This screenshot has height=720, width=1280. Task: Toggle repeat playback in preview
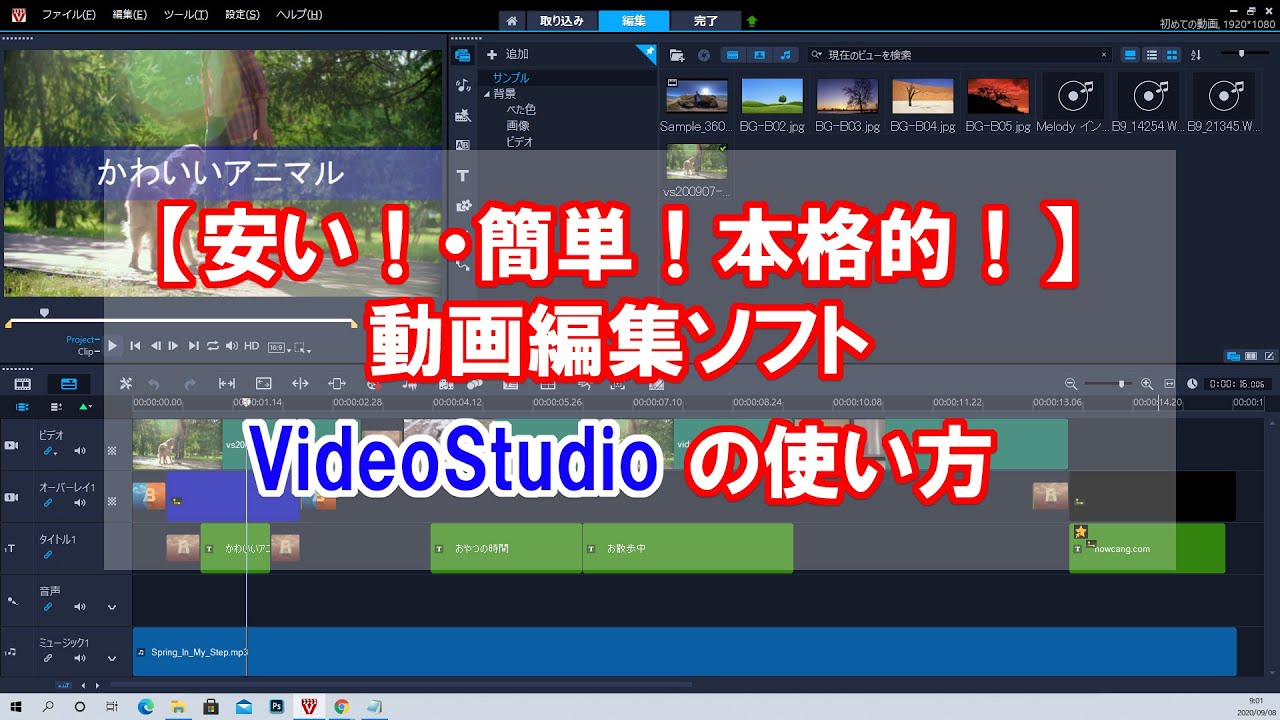coord(212,346)
